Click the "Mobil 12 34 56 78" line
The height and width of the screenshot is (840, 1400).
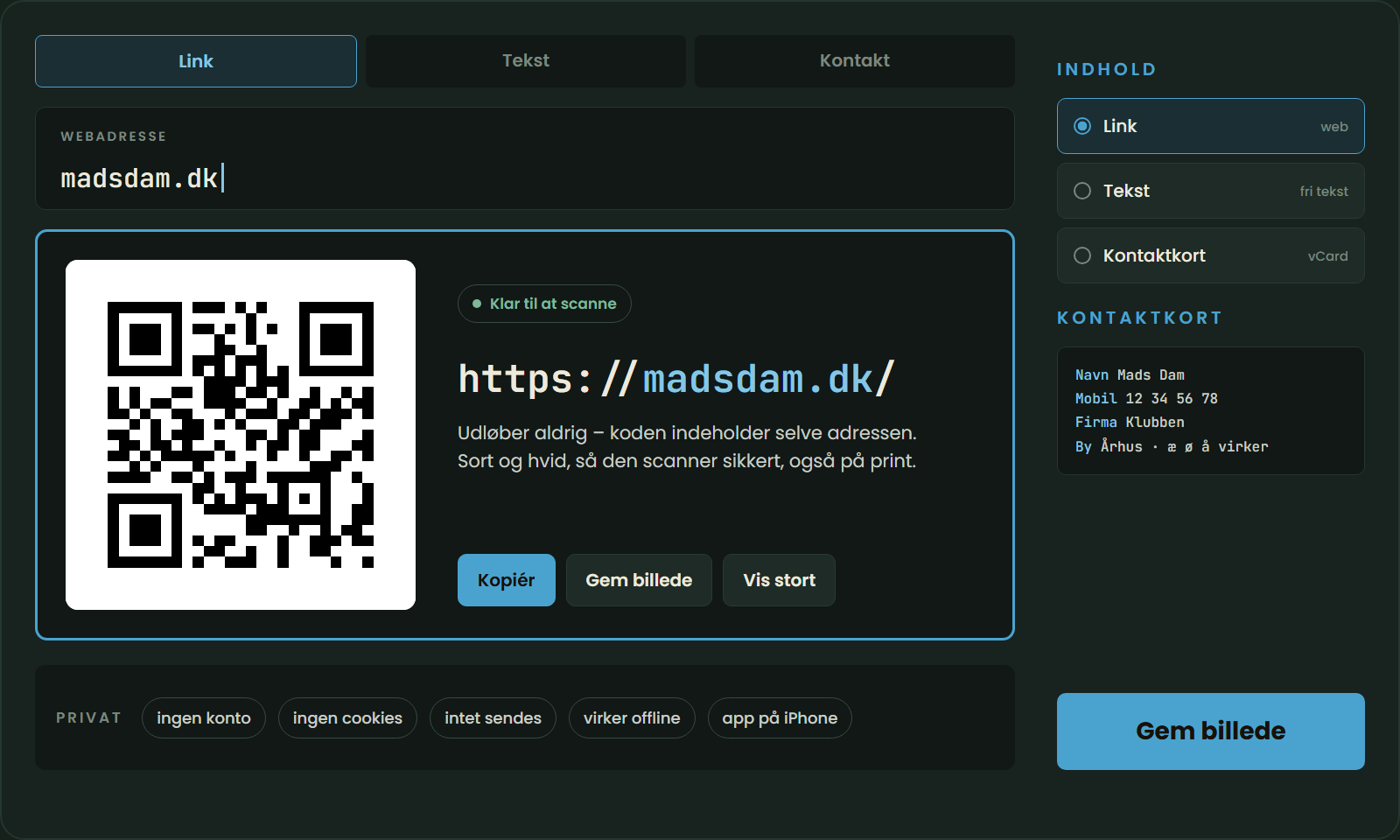pyautogui.click(x=1146, y=398)
